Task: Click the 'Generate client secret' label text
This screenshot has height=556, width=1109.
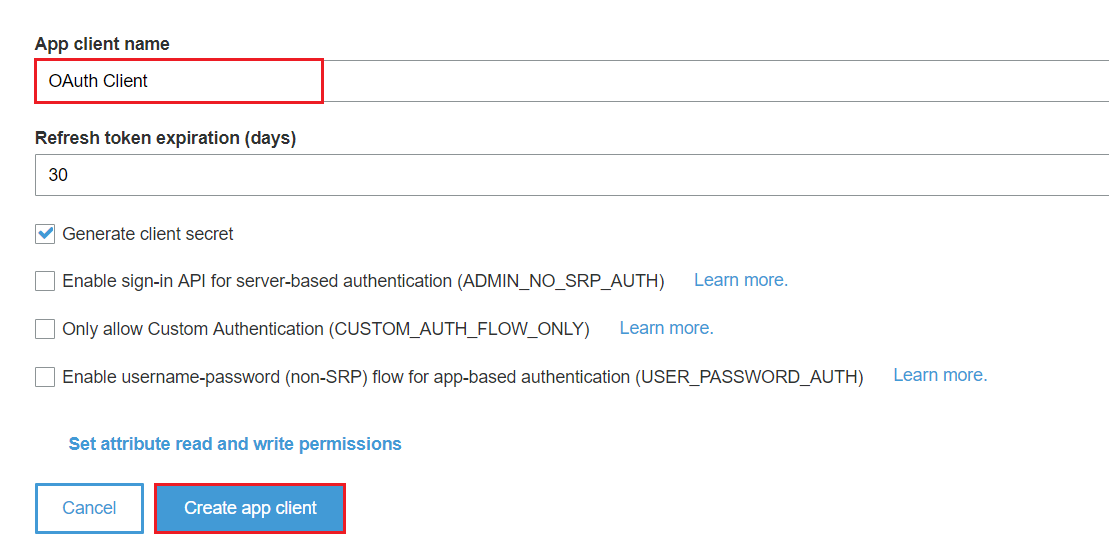Action: [x=148, y=234]
